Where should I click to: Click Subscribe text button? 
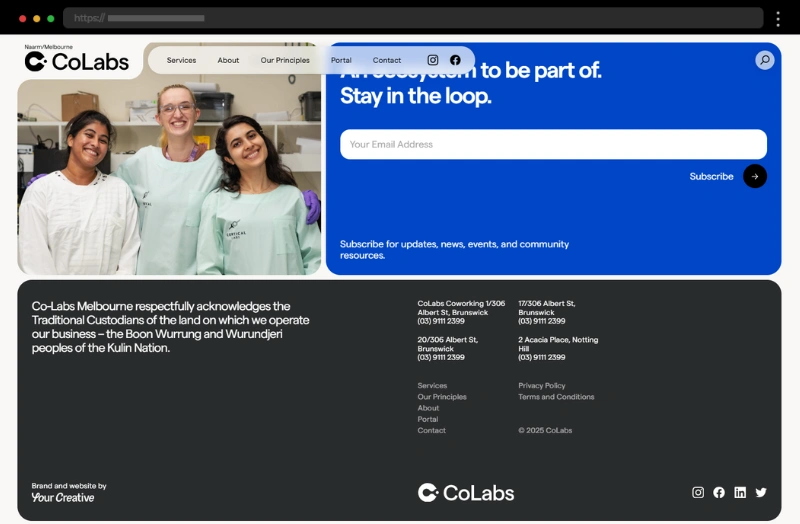tap(711, 177)
